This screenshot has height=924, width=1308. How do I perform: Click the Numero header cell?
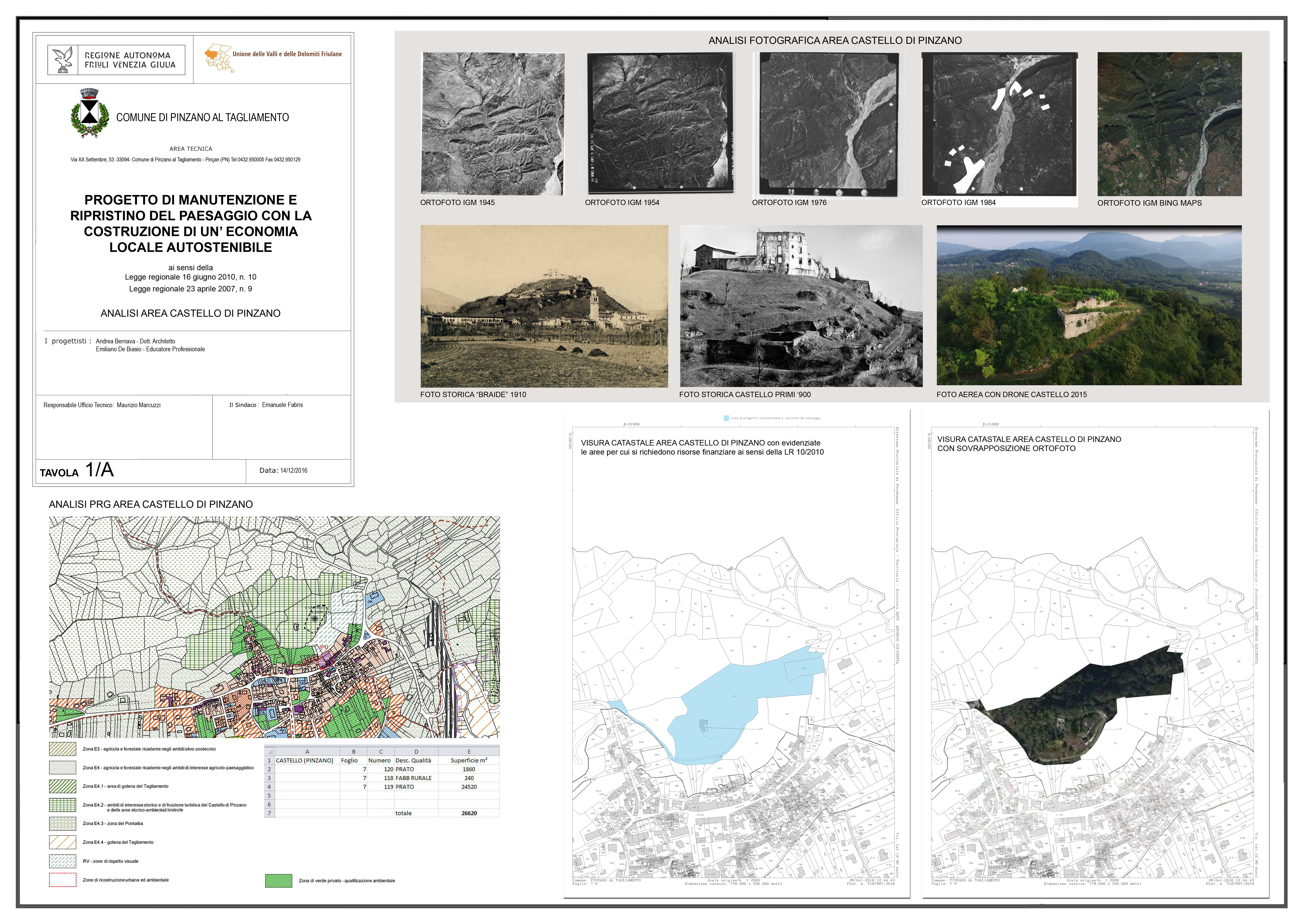[381, 760]
